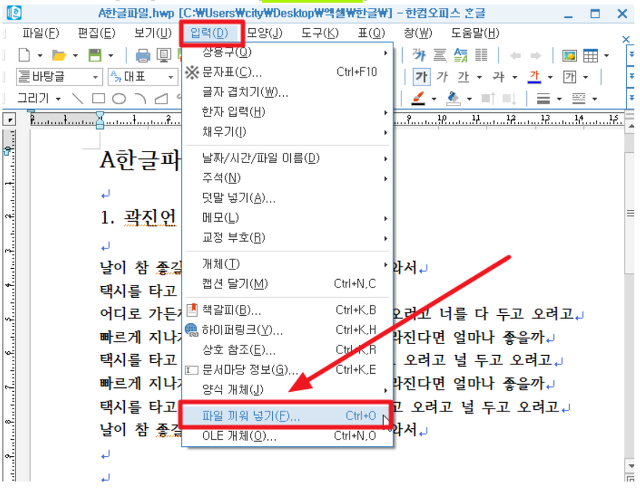Click the 책갈피 bookmark icon in menu
This screenshot has height=494, width=640.
click(x=192, y=310)
